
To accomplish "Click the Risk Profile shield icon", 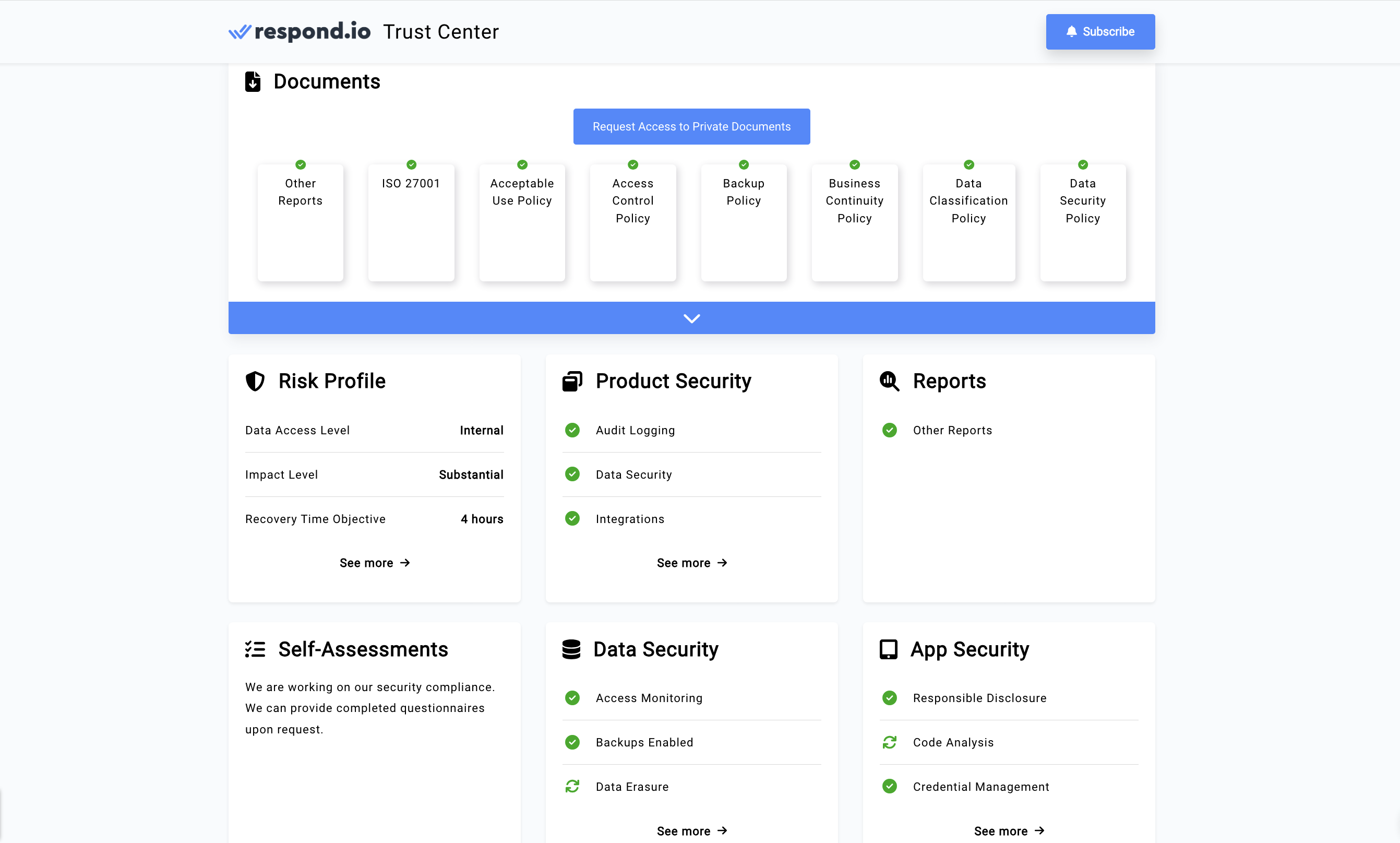I will [255, 381].
